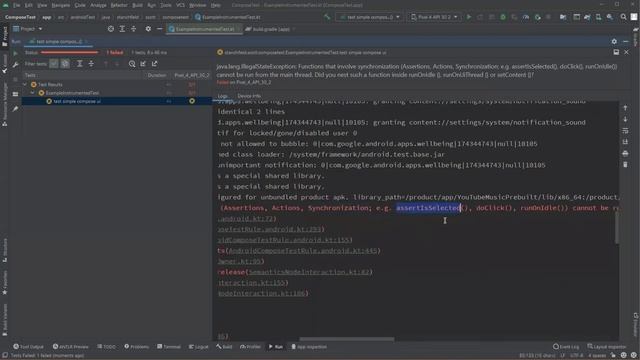Image resolution: width=640 pixels, height=360 pixels.
Task: Click the vertical scrollbar of log output
Action: (x=617, y=228)
